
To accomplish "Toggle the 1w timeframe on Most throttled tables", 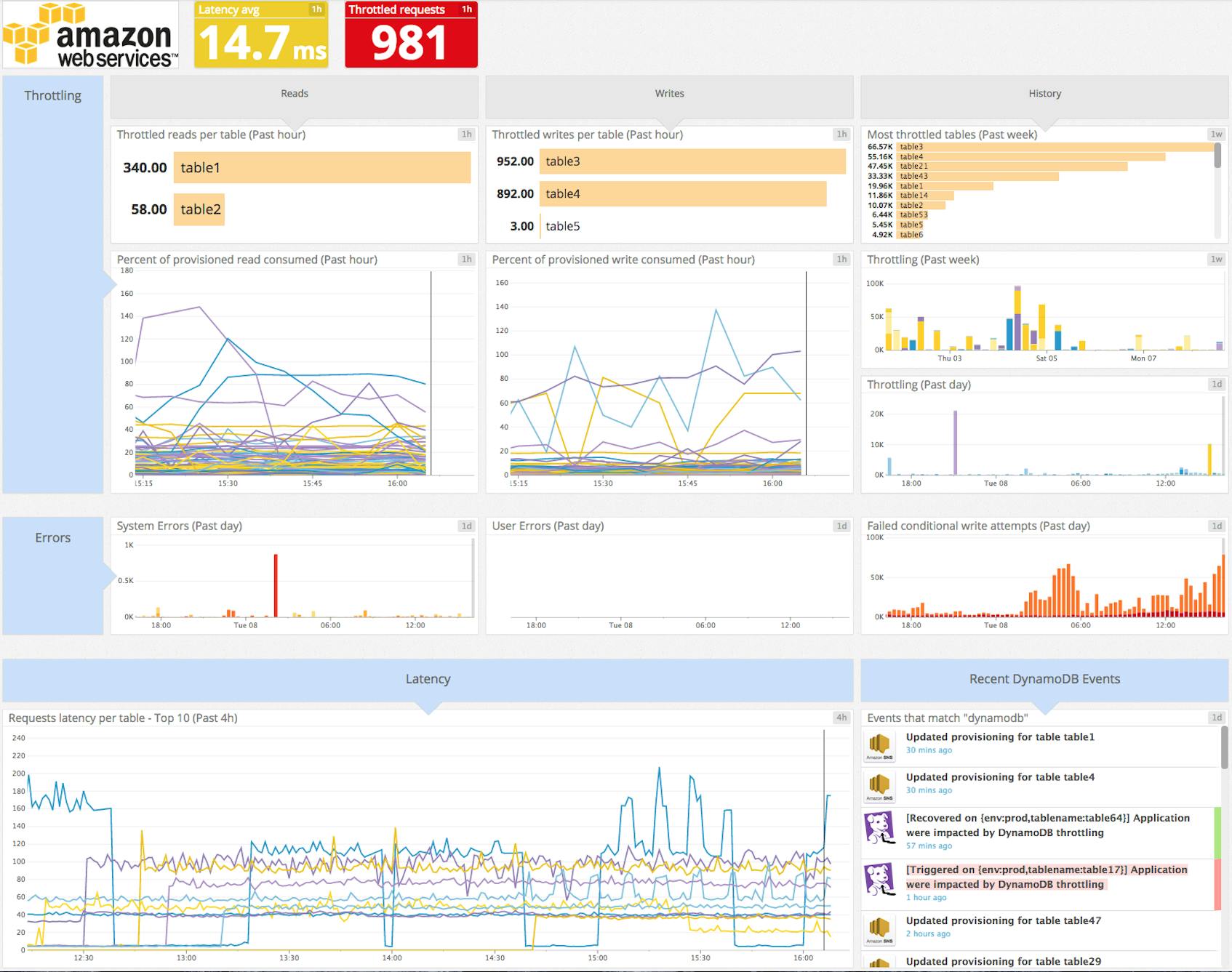I will [x=1215, y=134].
